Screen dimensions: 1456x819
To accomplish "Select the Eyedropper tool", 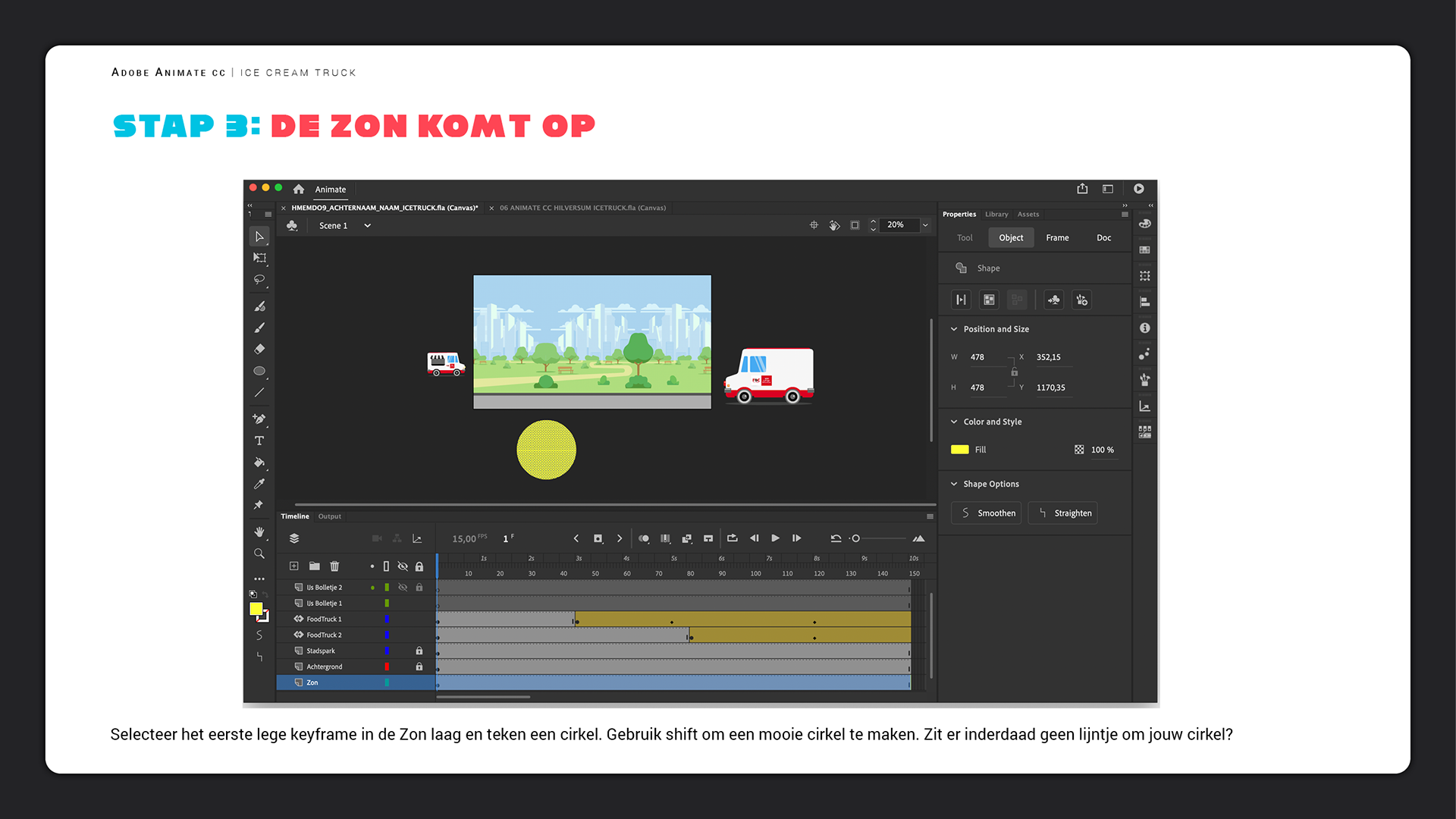I will coord(259,483).
